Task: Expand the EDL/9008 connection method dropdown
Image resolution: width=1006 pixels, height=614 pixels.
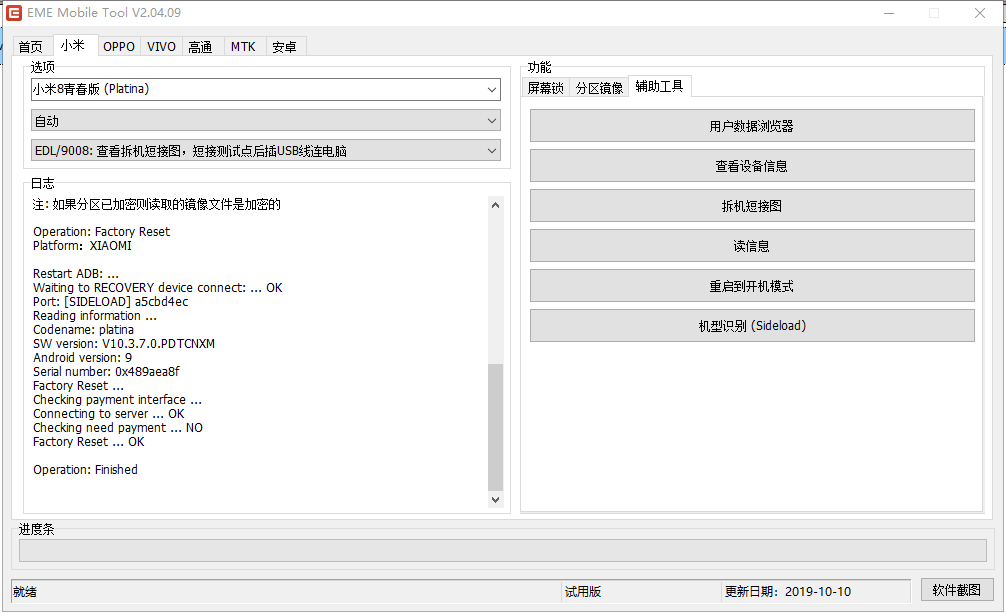Action: point(266,151)
